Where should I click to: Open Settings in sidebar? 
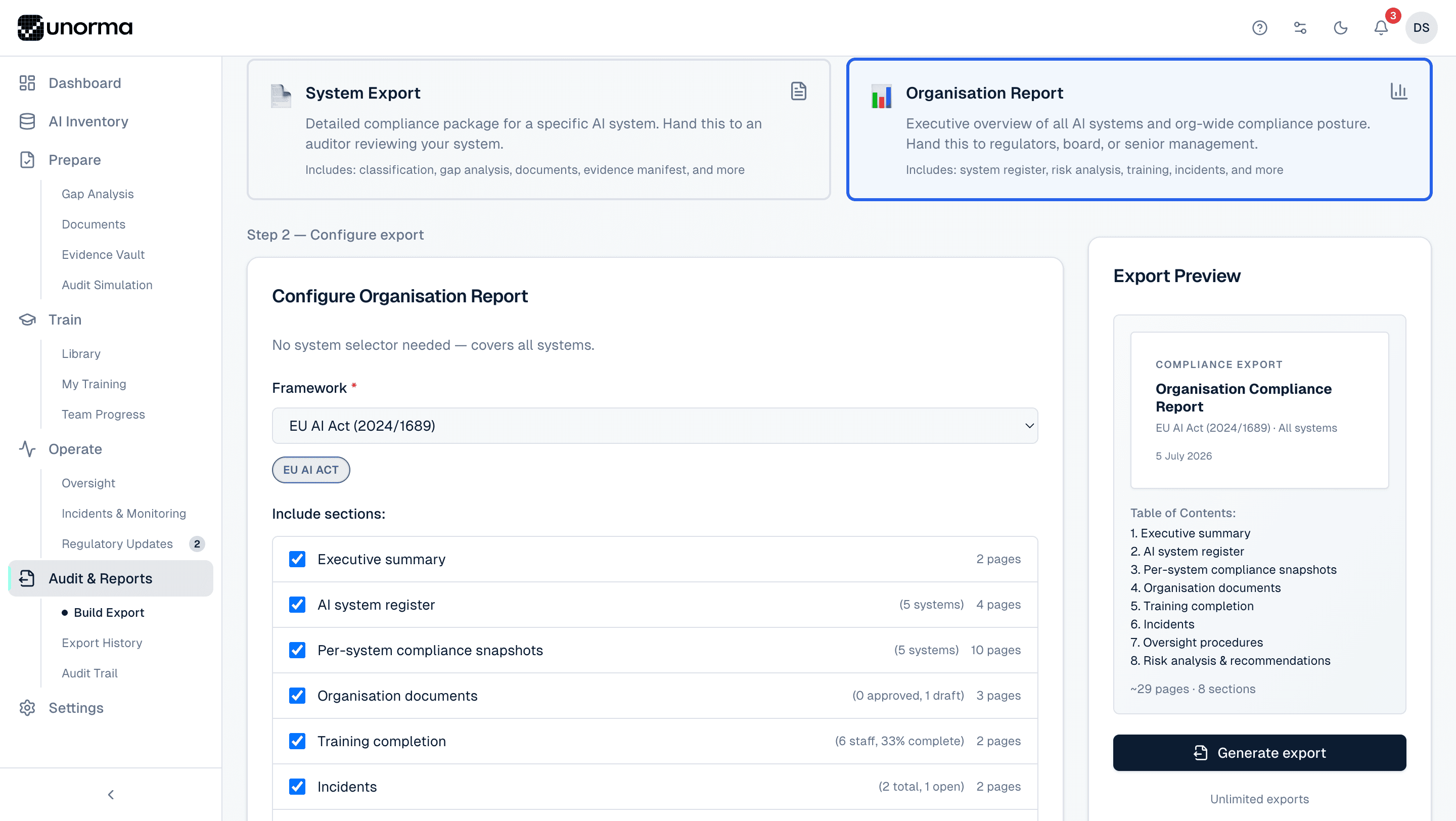tap(76, 708)
